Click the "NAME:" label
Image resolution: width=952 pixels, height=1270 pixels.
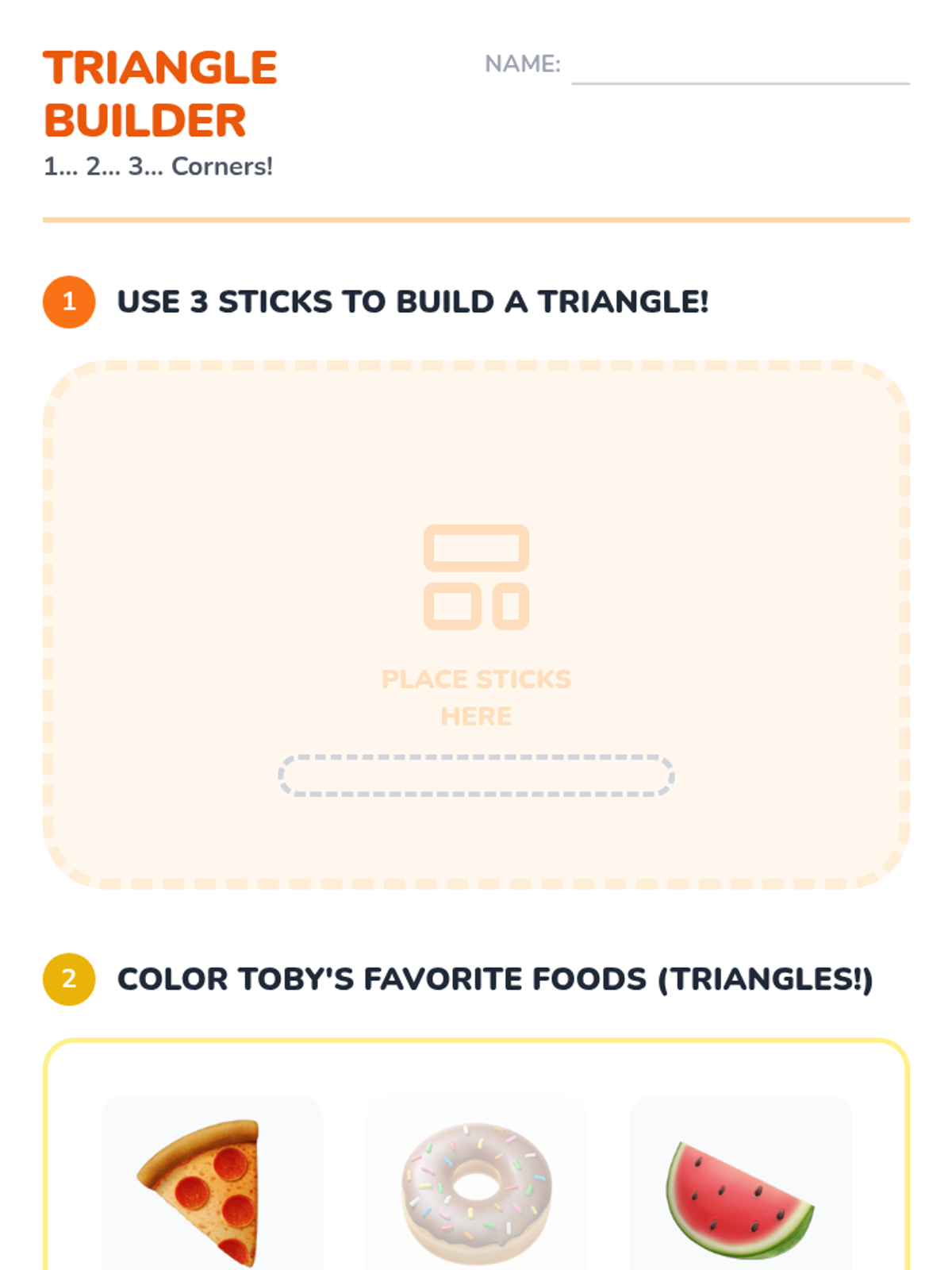pyautogui.click(x=522, y=63)
